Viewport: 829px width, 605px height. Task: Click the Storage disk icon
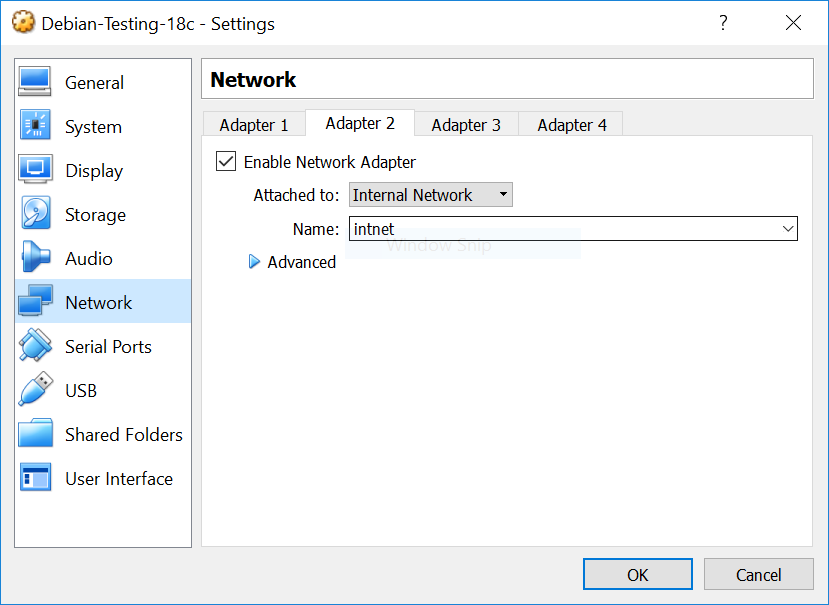[x=35, y=214]
